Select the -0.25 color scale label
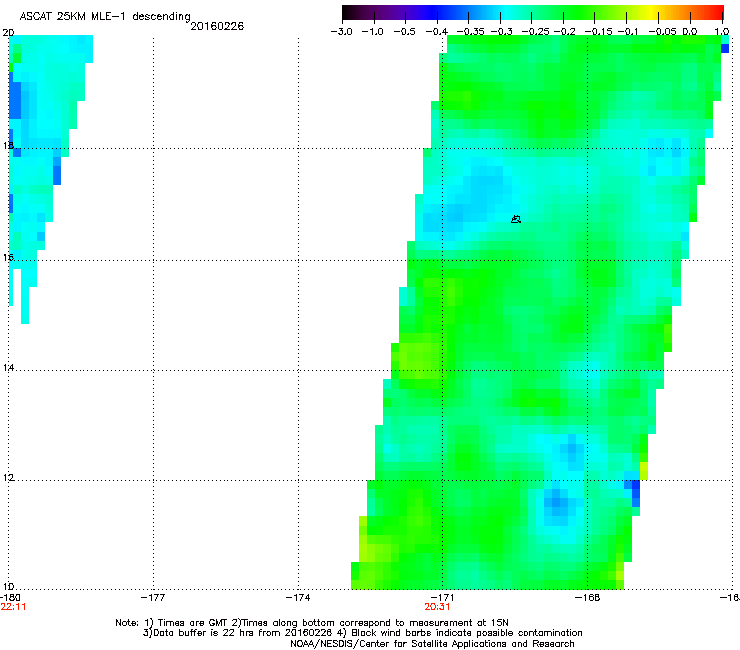 point(535,32)
